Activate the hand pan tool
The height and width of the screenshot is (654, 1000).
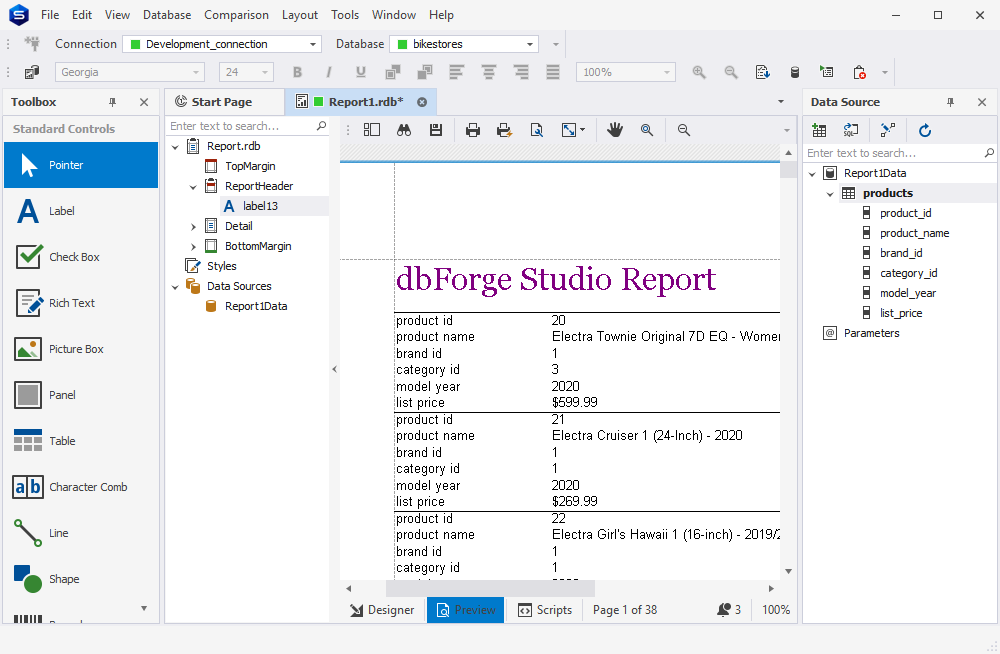pyautogui.click(x=615, y=130)
